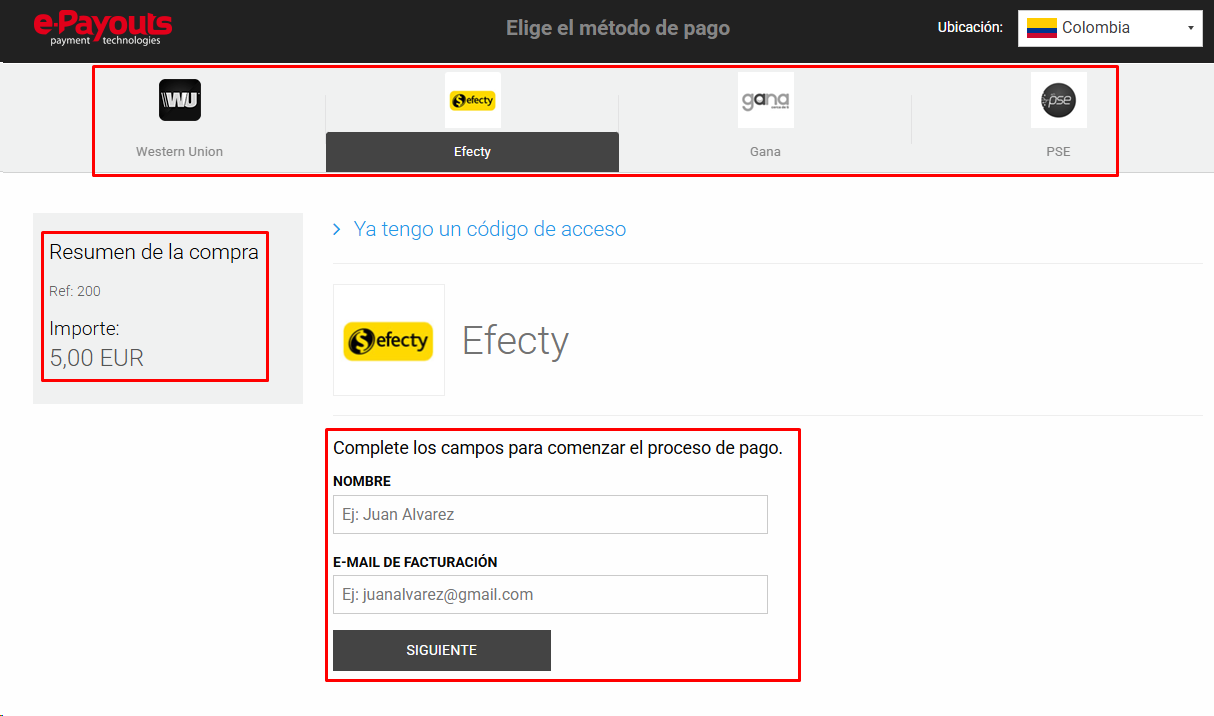The width and height of the screenshot is (1214, 716).
Task: Open the PSE tab label
Action: click(x=1059, y=152)
